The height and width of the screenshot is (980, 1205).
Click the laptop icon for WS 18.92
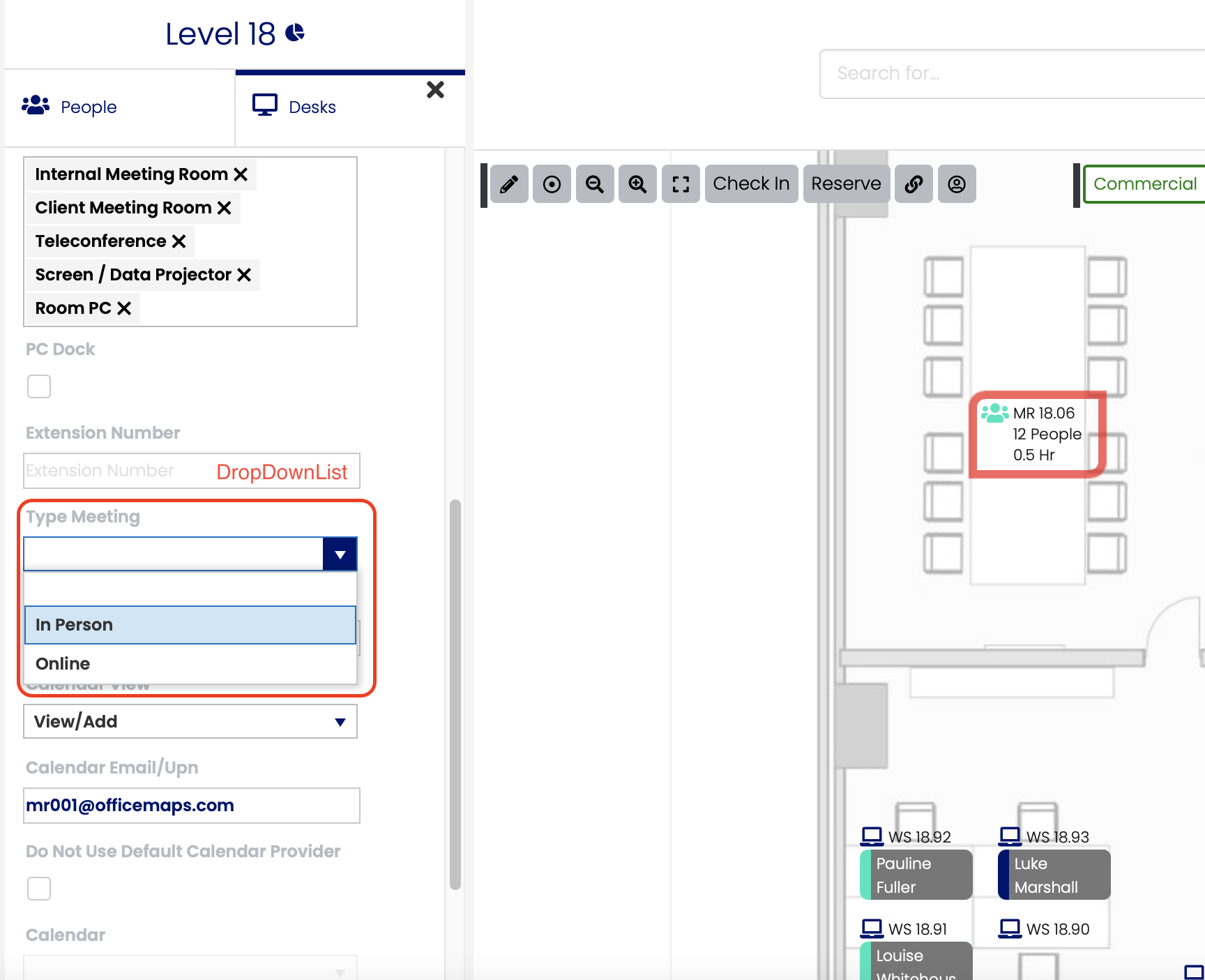click(872, 836)
